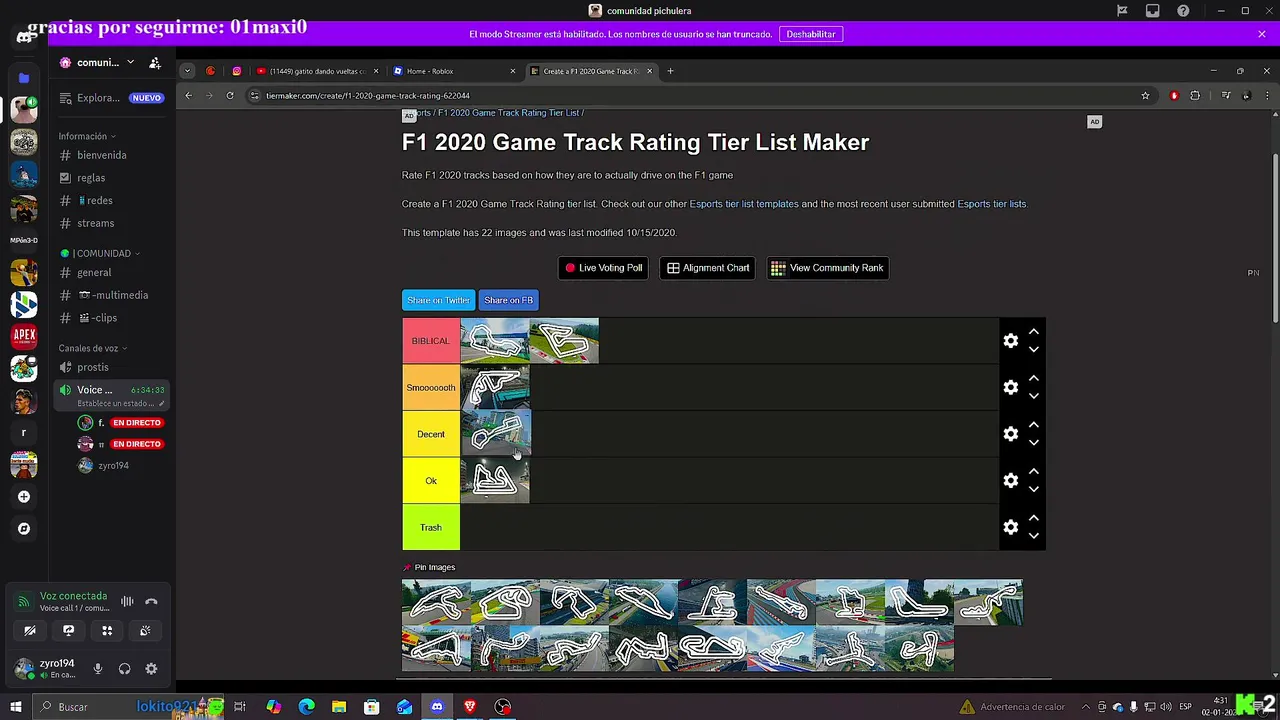Screen dimensions: 1280x720
Task: Move Trash tier row down
Action: [x=1034, y=536]
